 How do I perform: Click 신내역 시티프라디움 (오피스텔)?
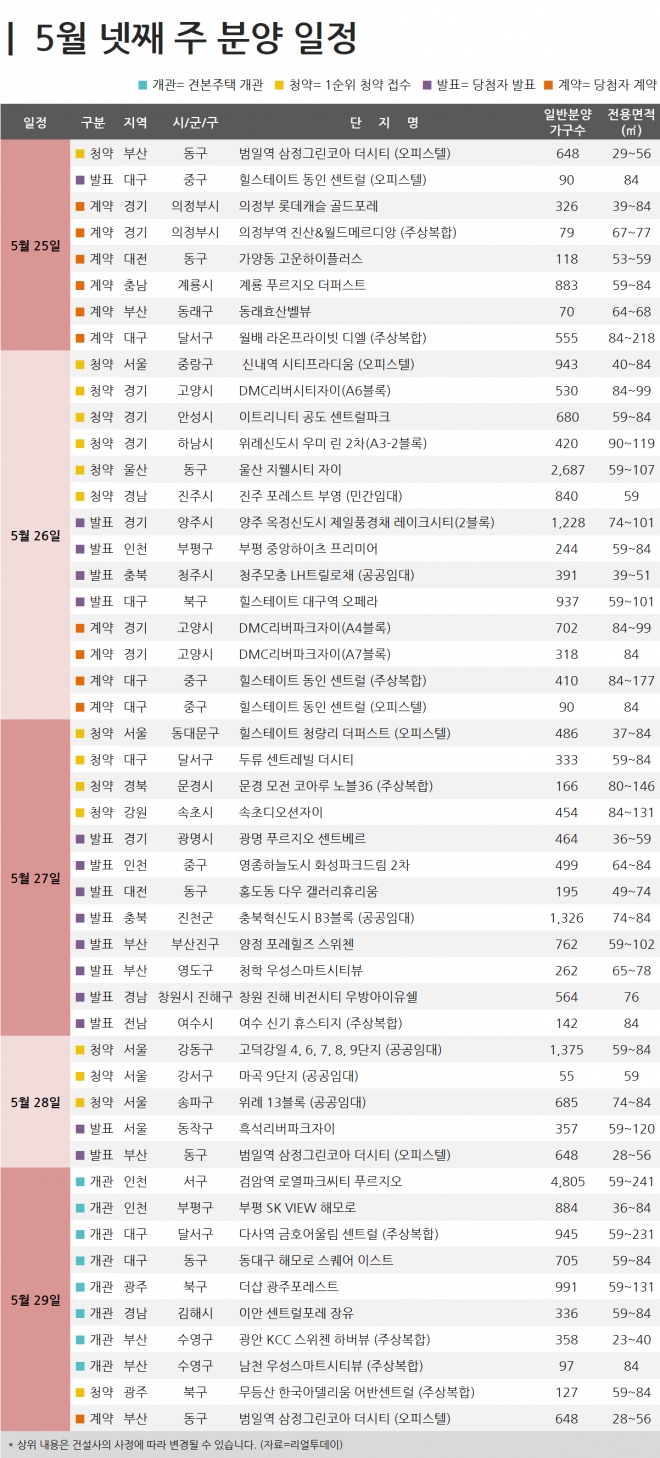pos(329,363)
